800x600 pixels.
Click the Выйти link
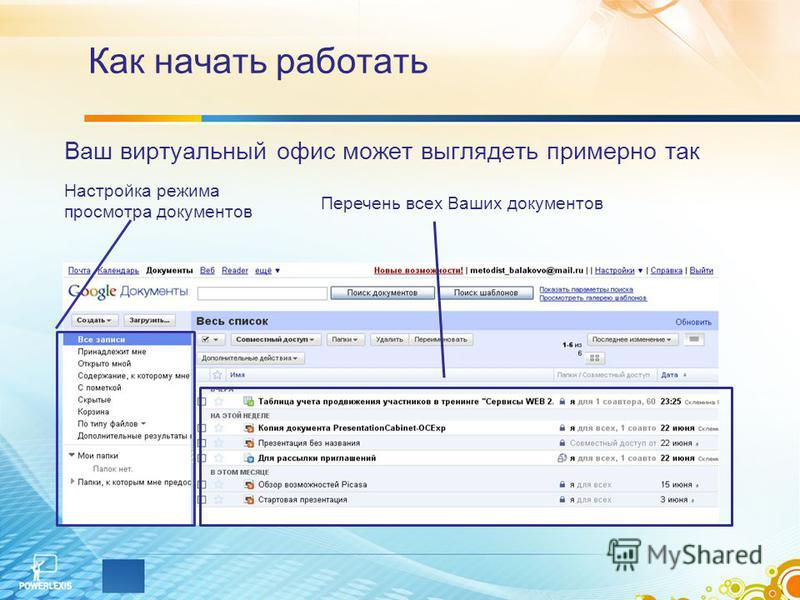(701, 270)
